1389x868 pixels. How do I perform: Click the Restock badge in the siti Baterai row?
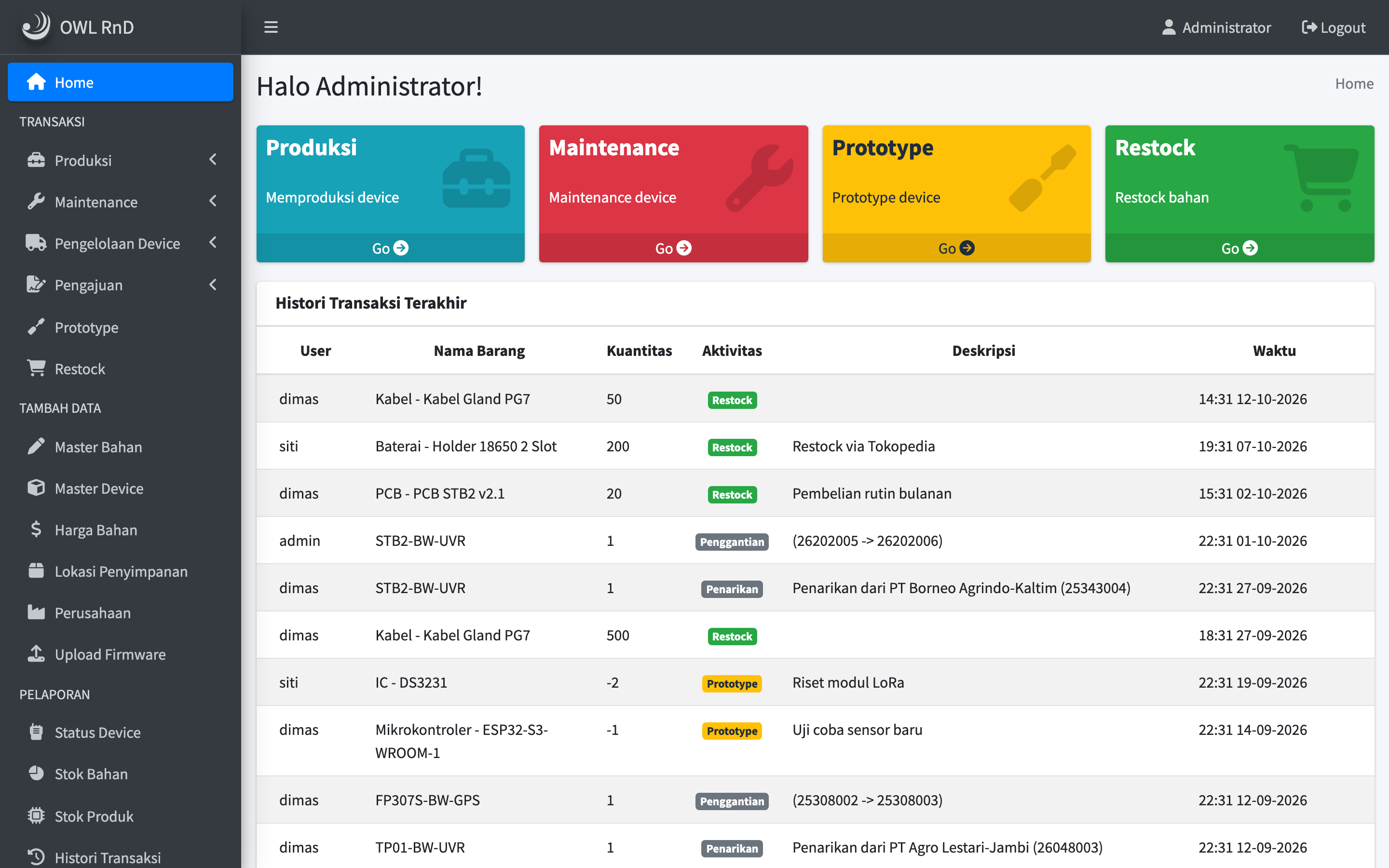(x=732, y=447)
